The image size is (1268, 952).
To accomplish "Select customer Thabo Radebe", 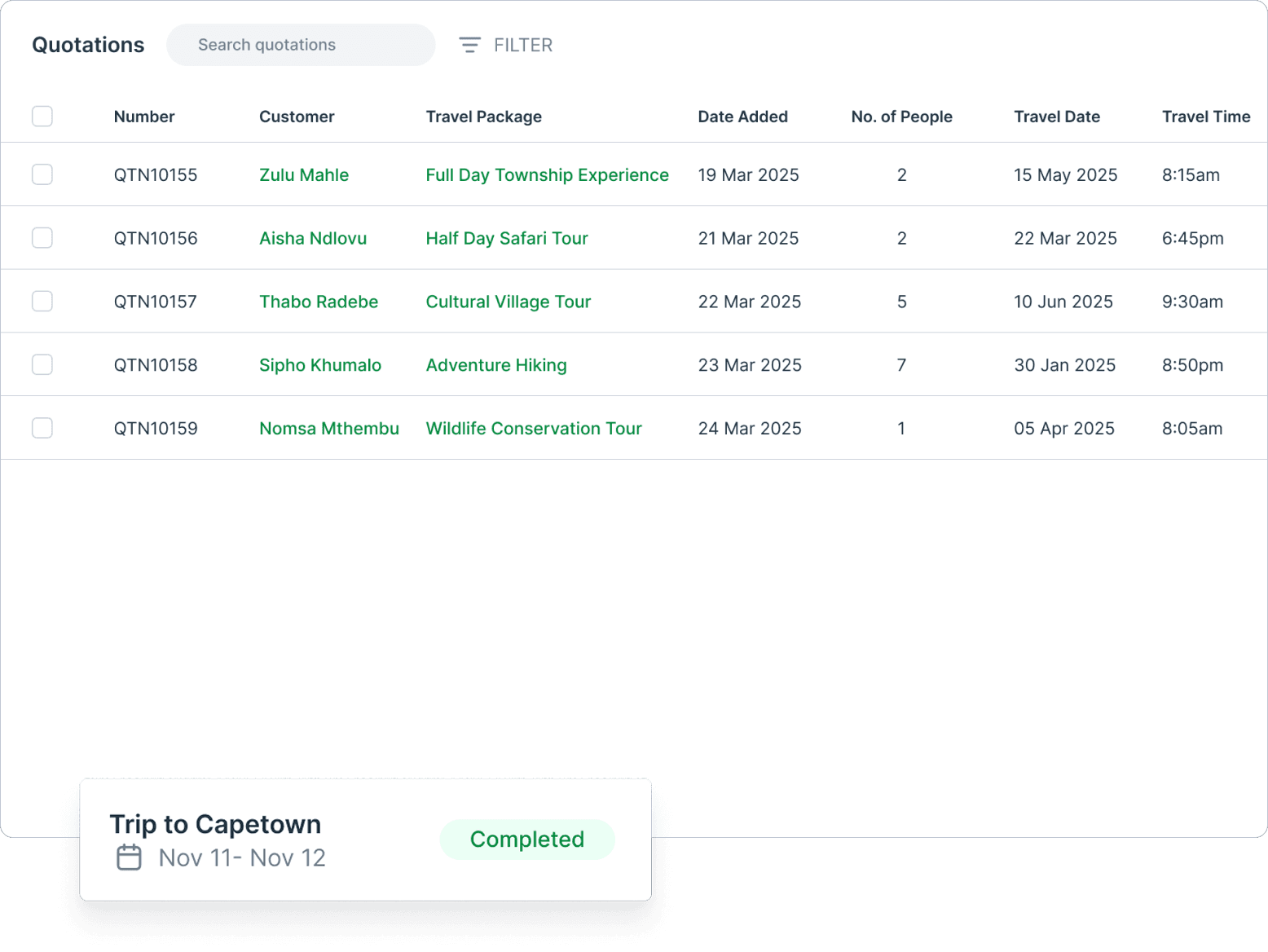I will click(319, 302).
